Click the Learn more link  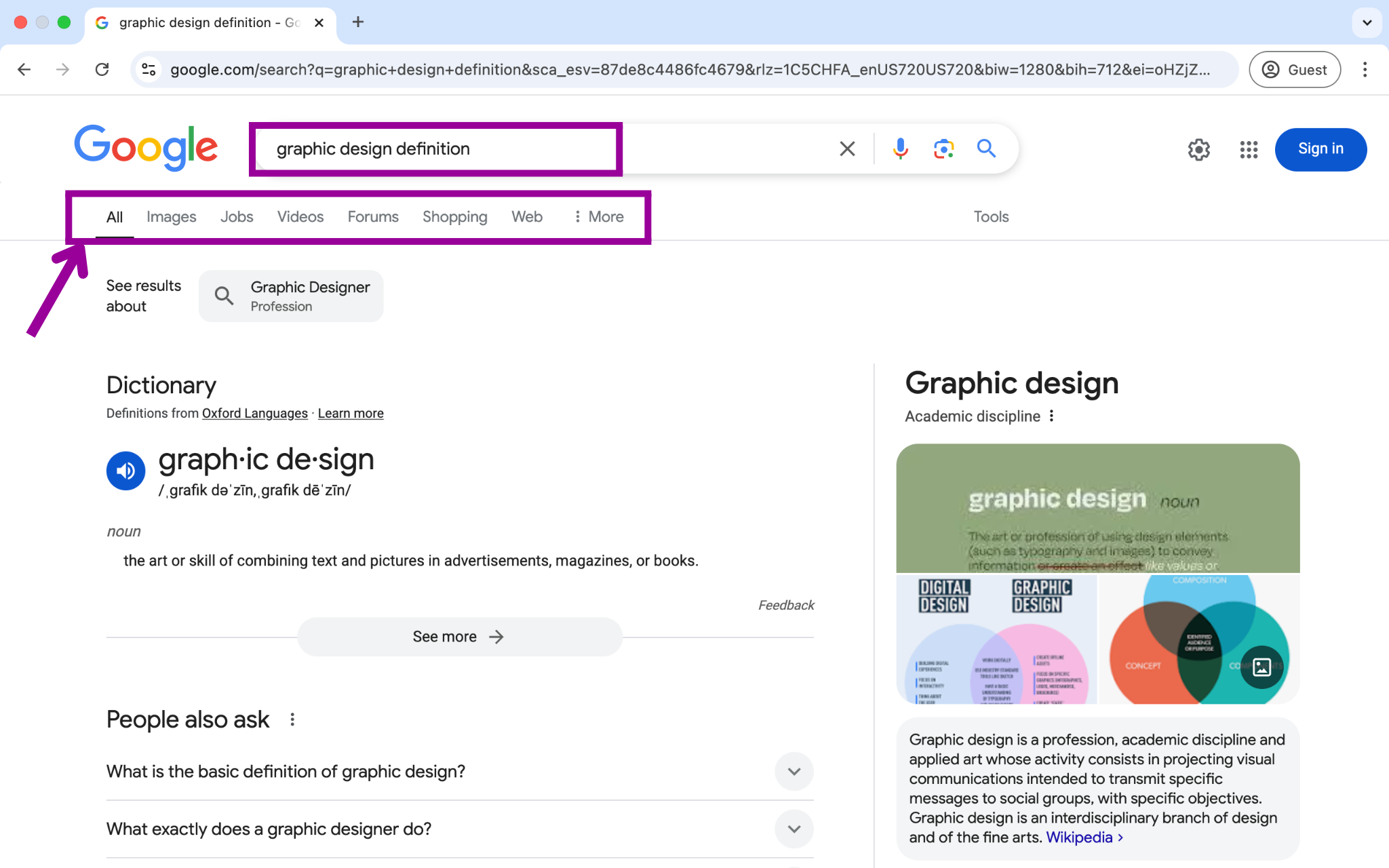click(x=351, y=414)
